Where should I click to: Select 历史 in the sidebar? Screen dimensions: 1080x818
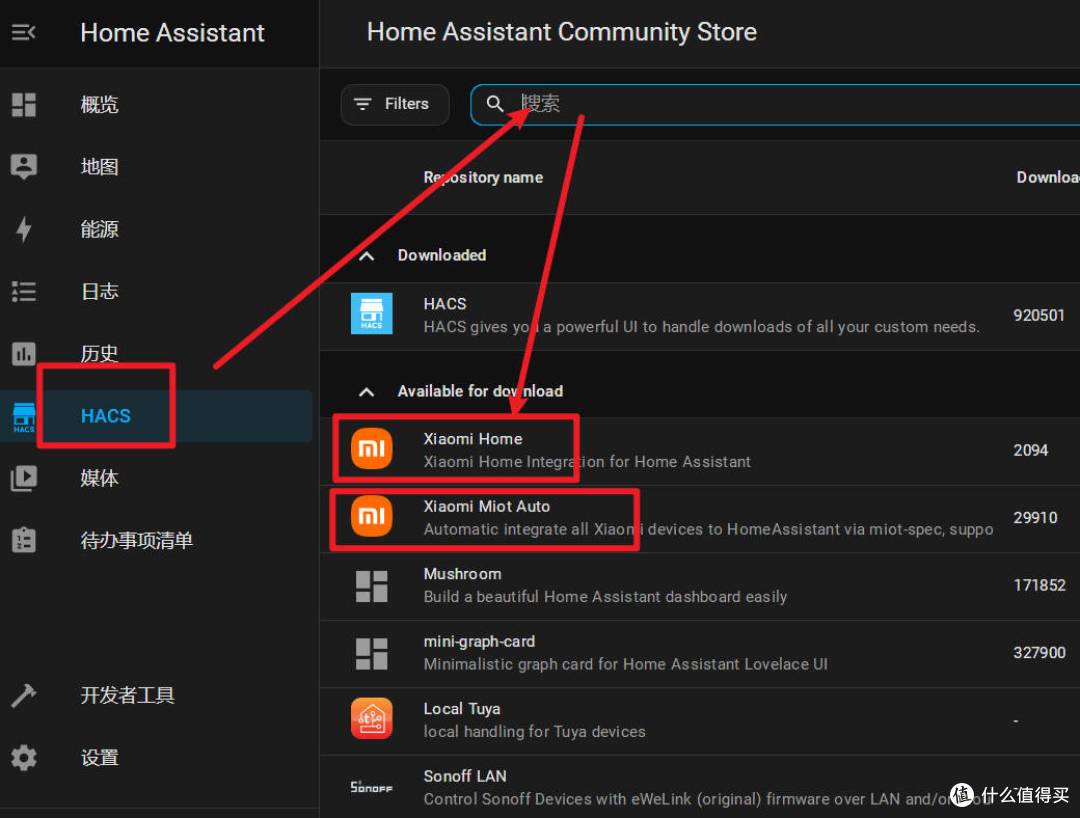pos(100,354)
